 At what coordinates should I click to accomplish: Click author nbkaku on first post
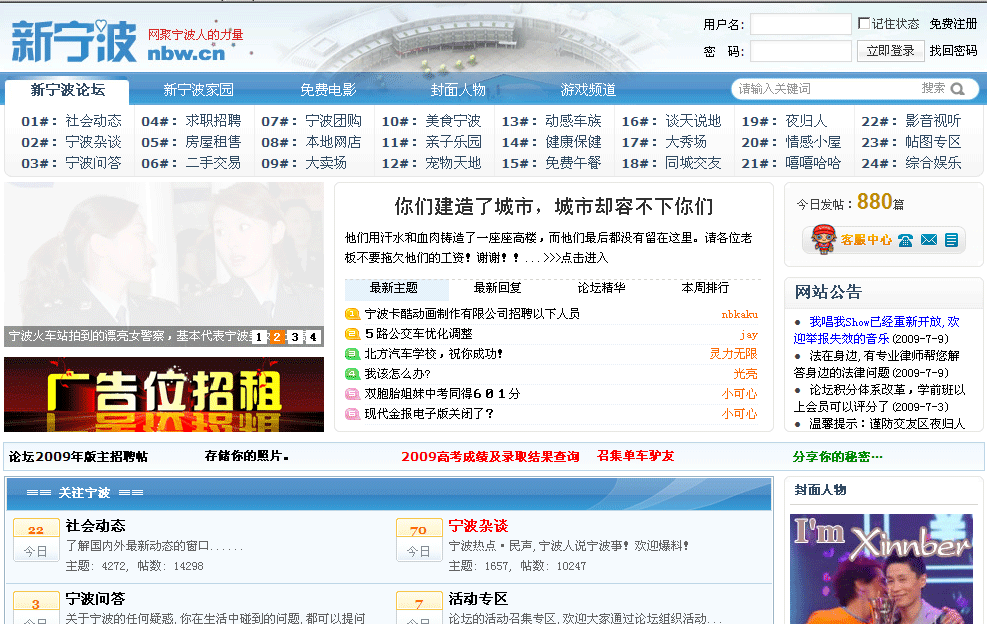click(x=740, y=314)
